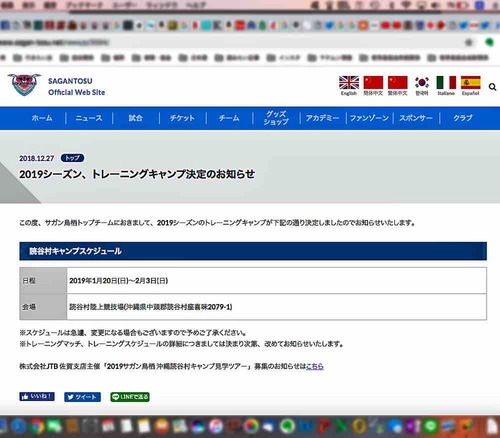Open the チケット navigation item
The height and width of the screenshot is (438, 500).
click(x=182, y=118)
